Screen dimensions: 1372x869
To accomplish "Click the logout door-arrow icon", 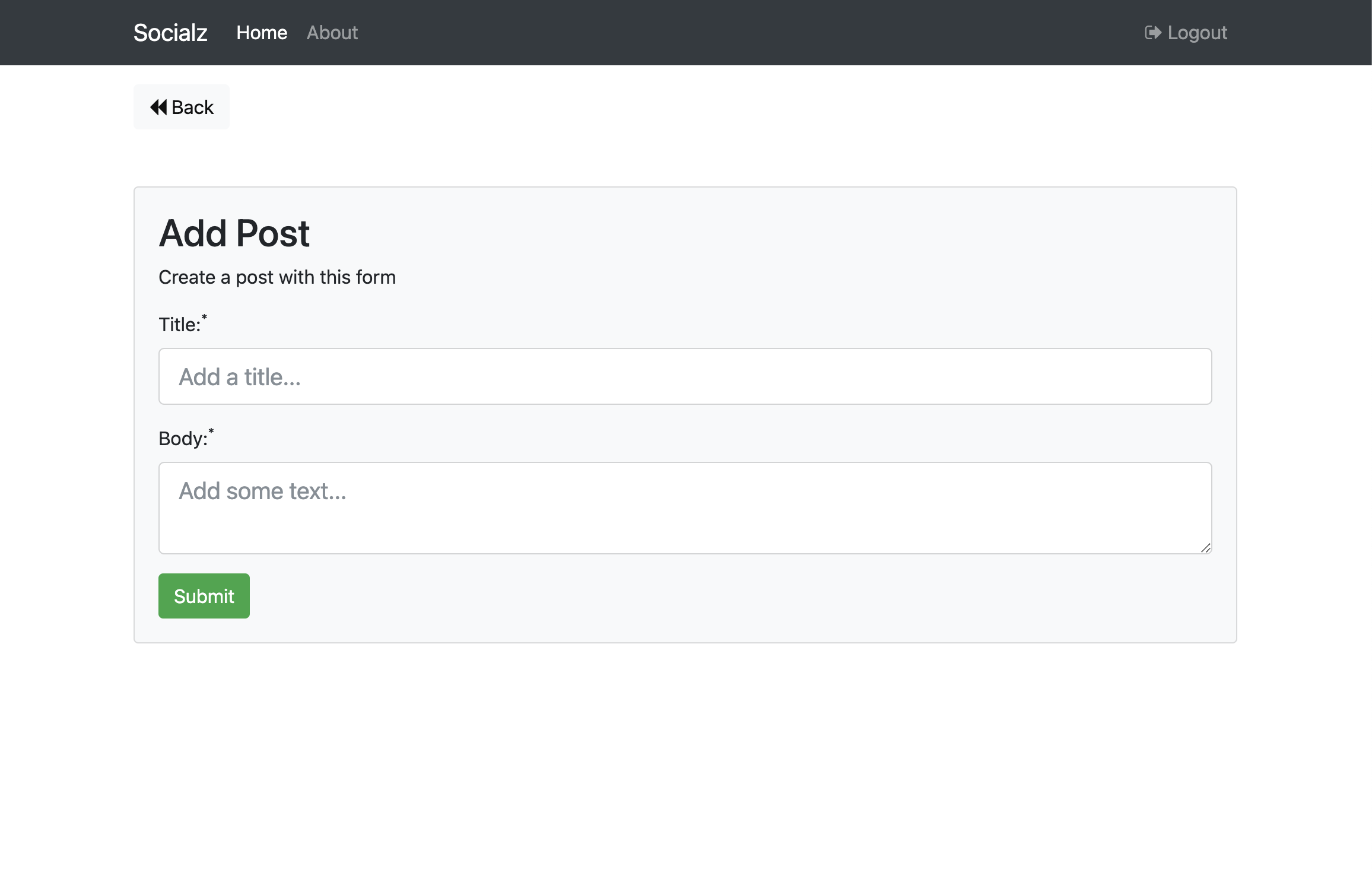I will click(x=1152, y=33).
